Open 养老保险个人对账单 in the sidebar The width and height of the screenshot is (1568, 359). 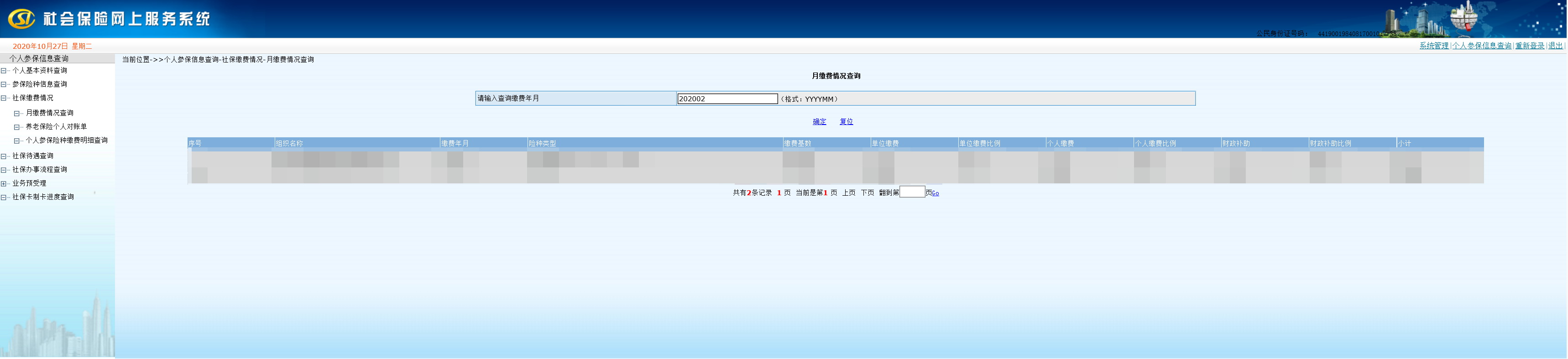(56, 126)
